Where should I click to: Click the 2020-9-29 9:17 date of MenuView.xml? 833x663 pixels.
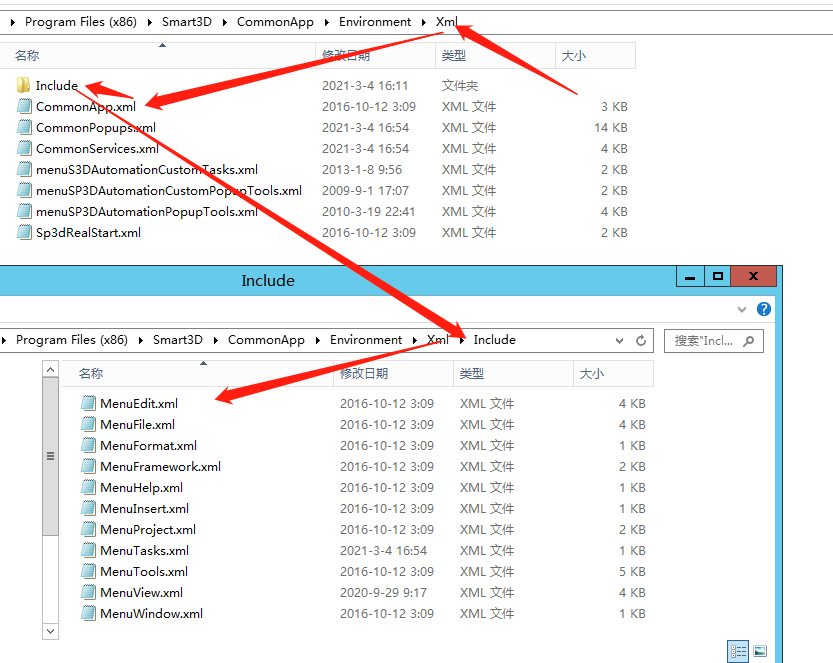[383, 592]
